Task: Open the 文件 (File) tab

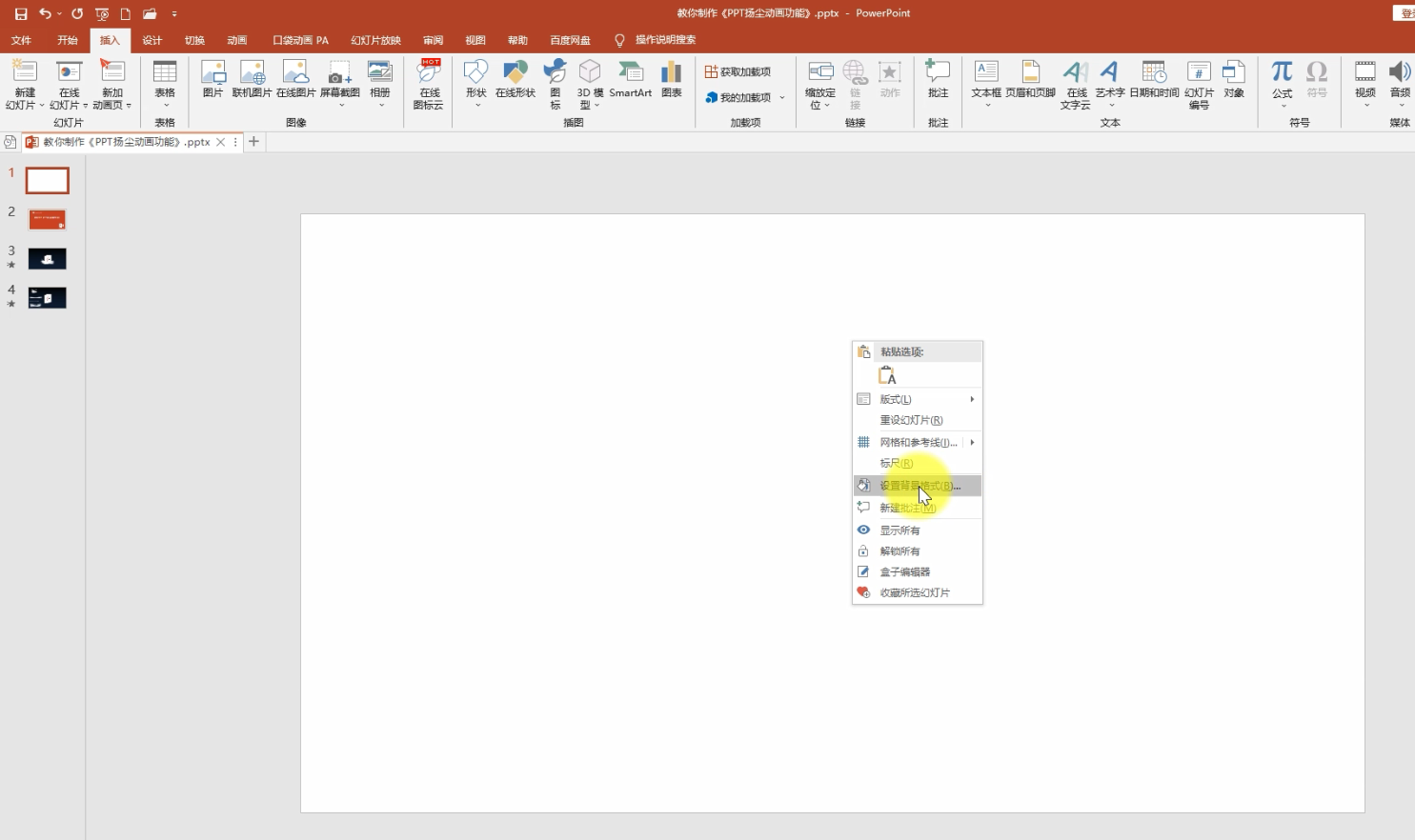Action: 21,40
